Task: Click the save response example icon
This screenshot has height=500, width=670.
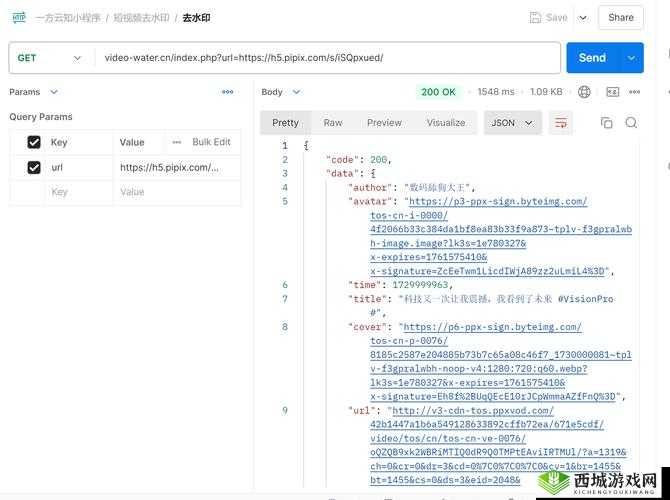Action: (612, 92)
